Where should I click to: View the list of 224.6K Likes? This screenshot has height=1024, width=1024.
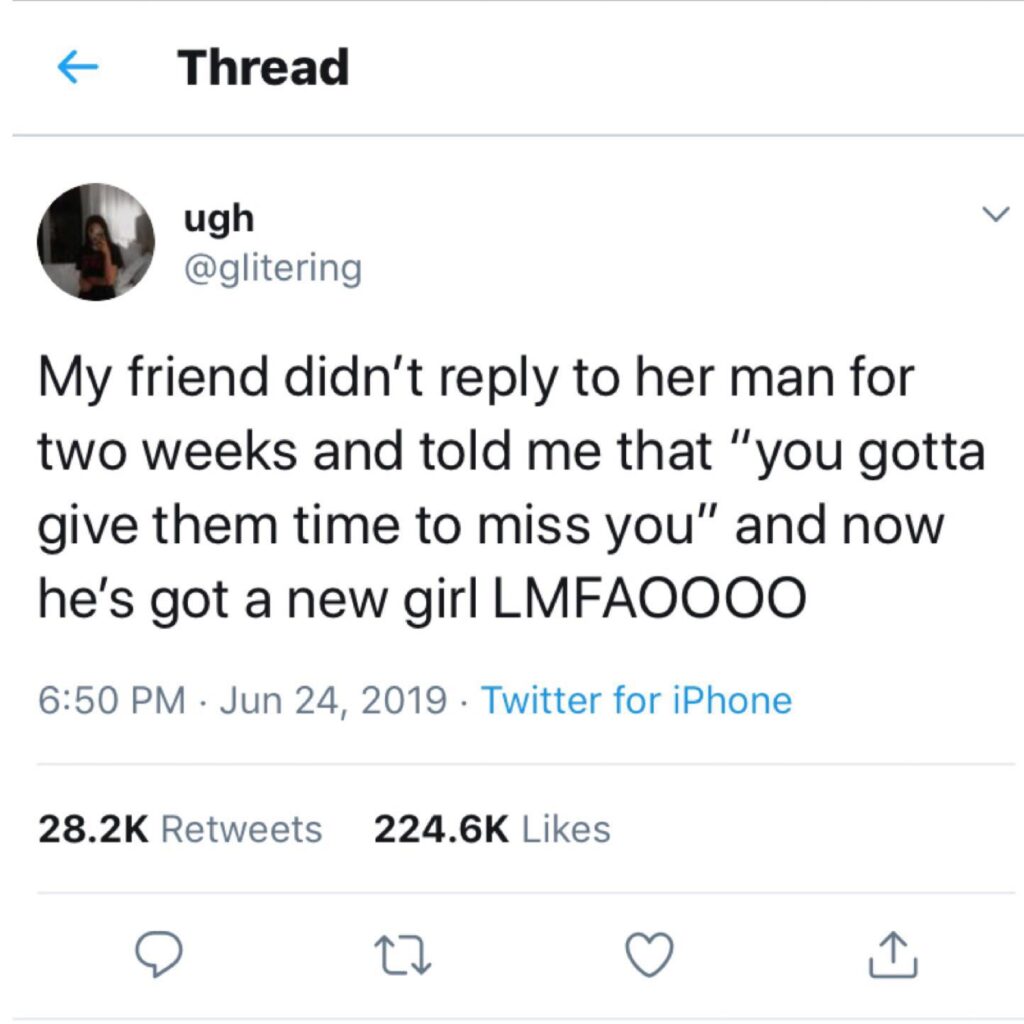click(492, 829)
